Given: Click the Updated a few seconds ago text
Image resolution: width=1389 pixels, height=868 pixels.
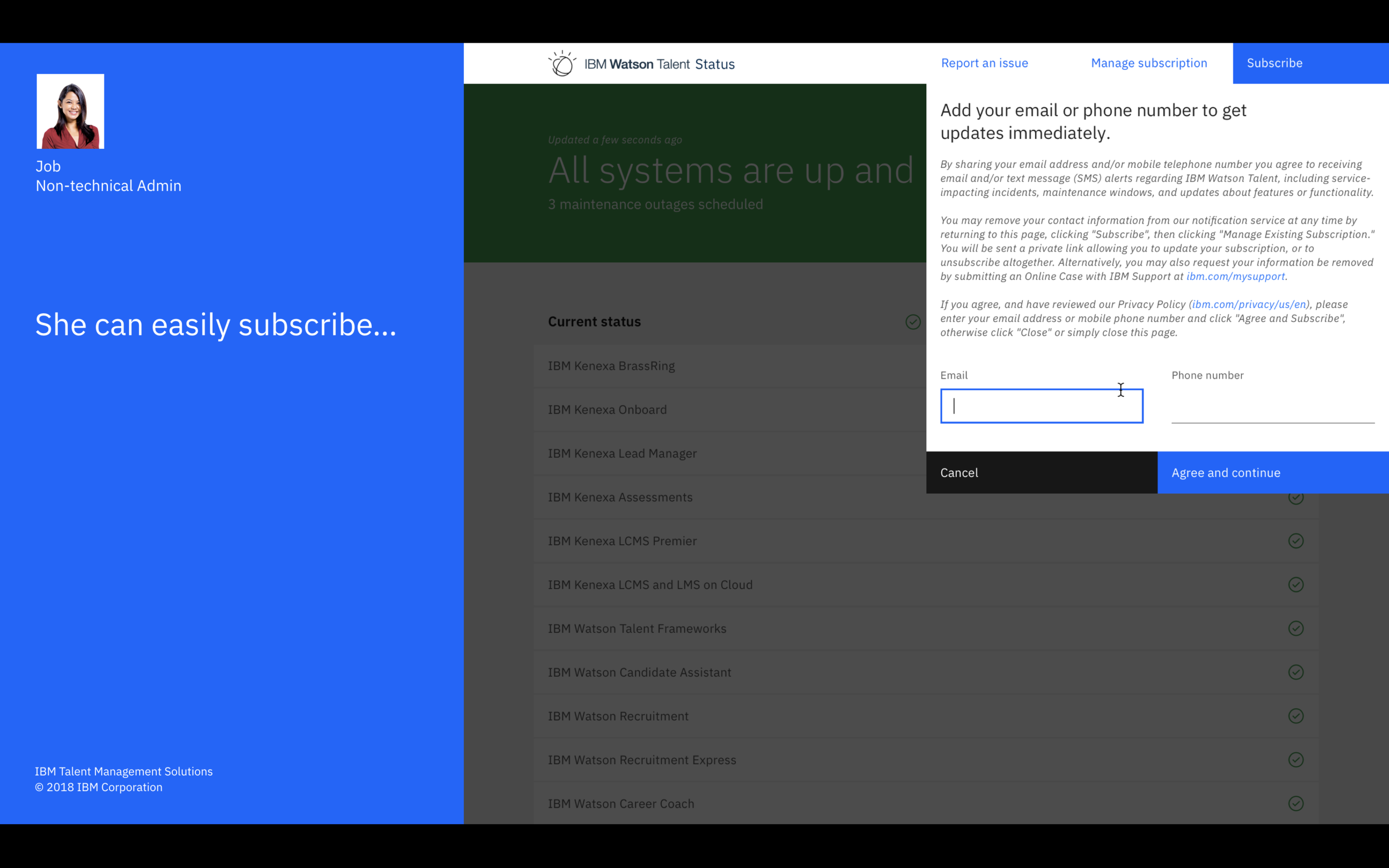Looking at the screenshot, I should [615, 140].
